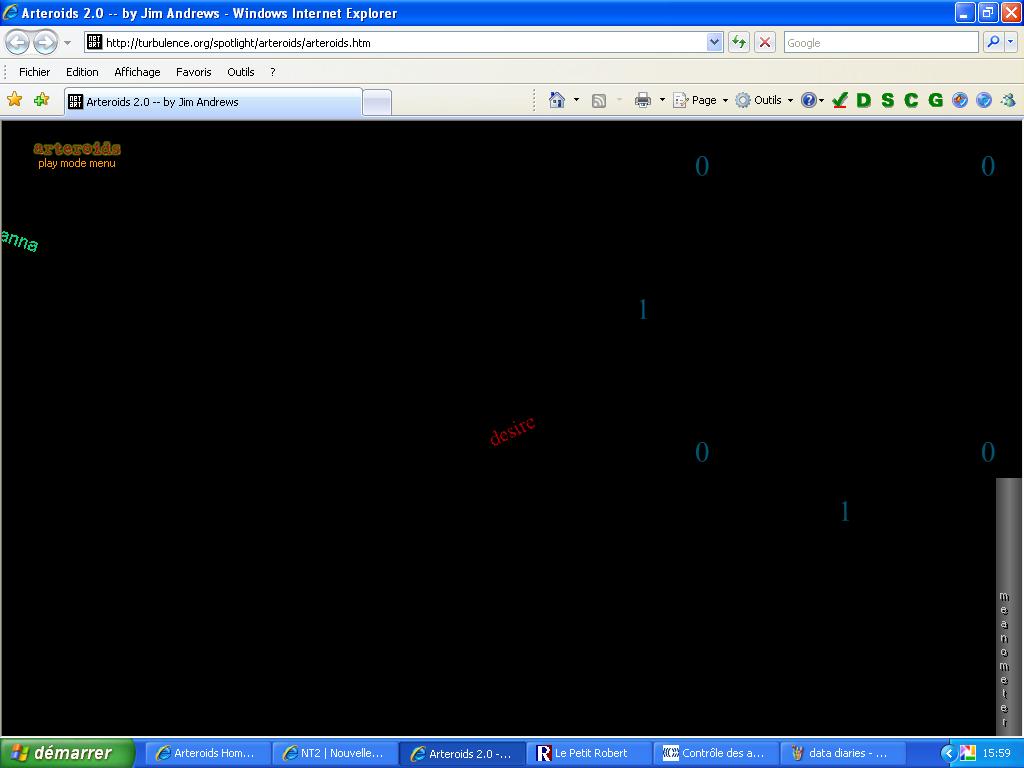Go to the Home page icon
1024x768 pixels.
click(556, 100)
